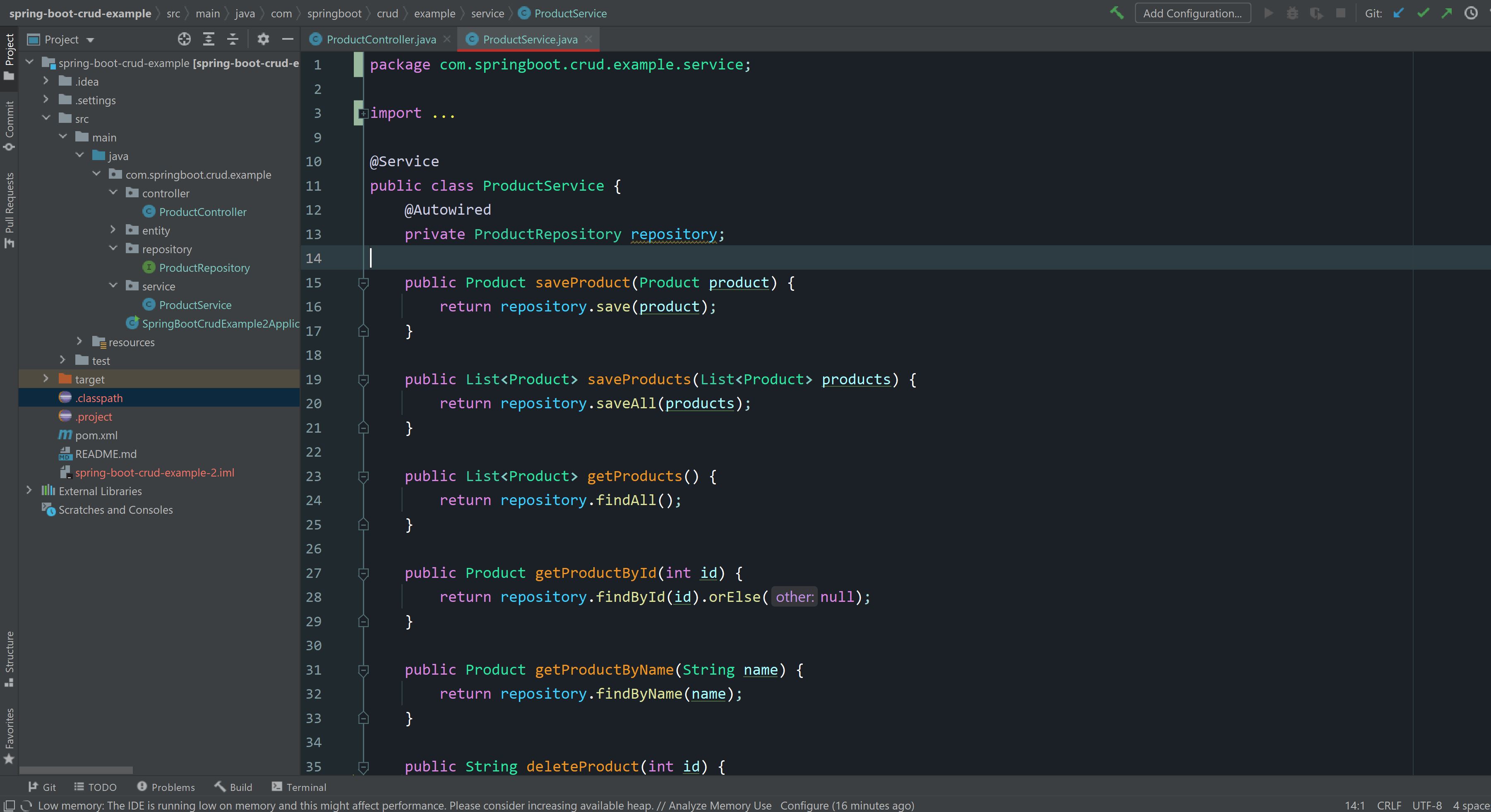The height and width of the screenshot is (812, 1491).
Task: Click the Build project hammer icon
Action: click(1116, 13)
